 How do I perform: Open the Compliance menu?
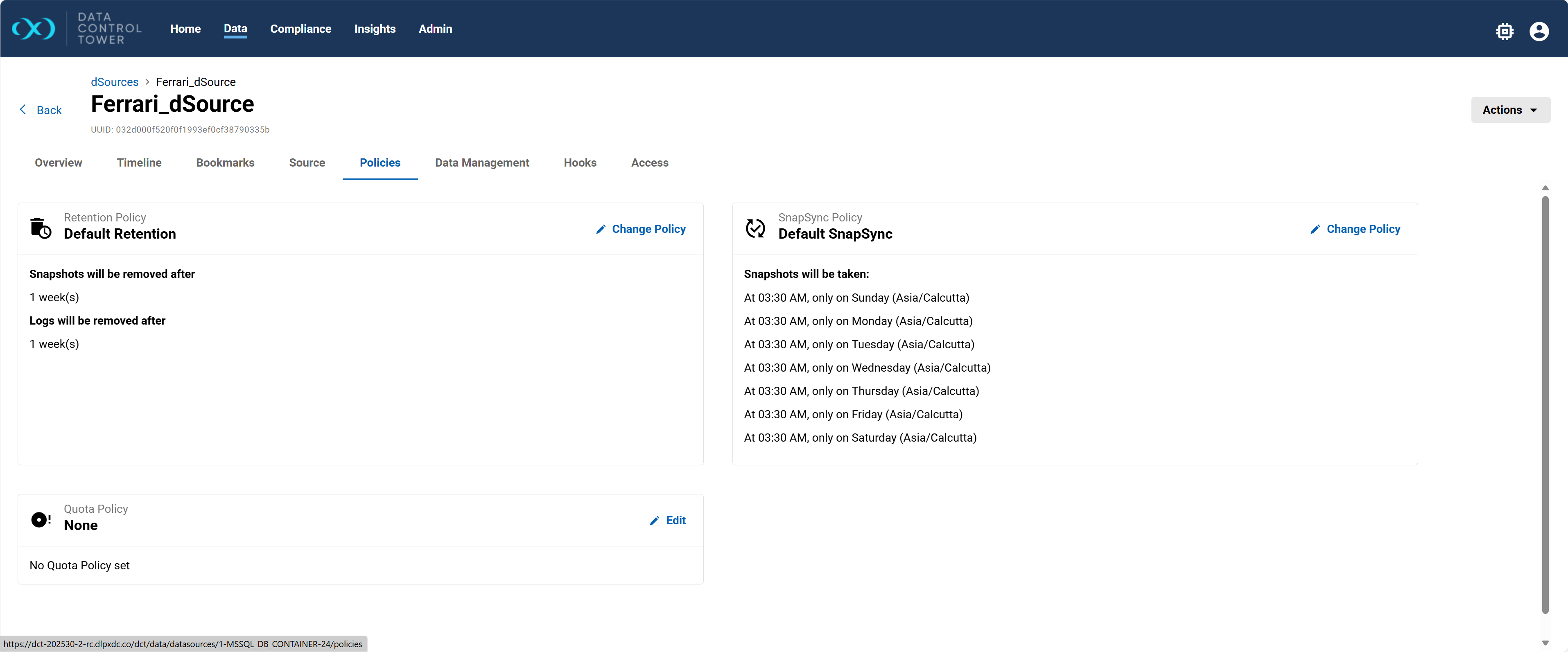[300, 29]
